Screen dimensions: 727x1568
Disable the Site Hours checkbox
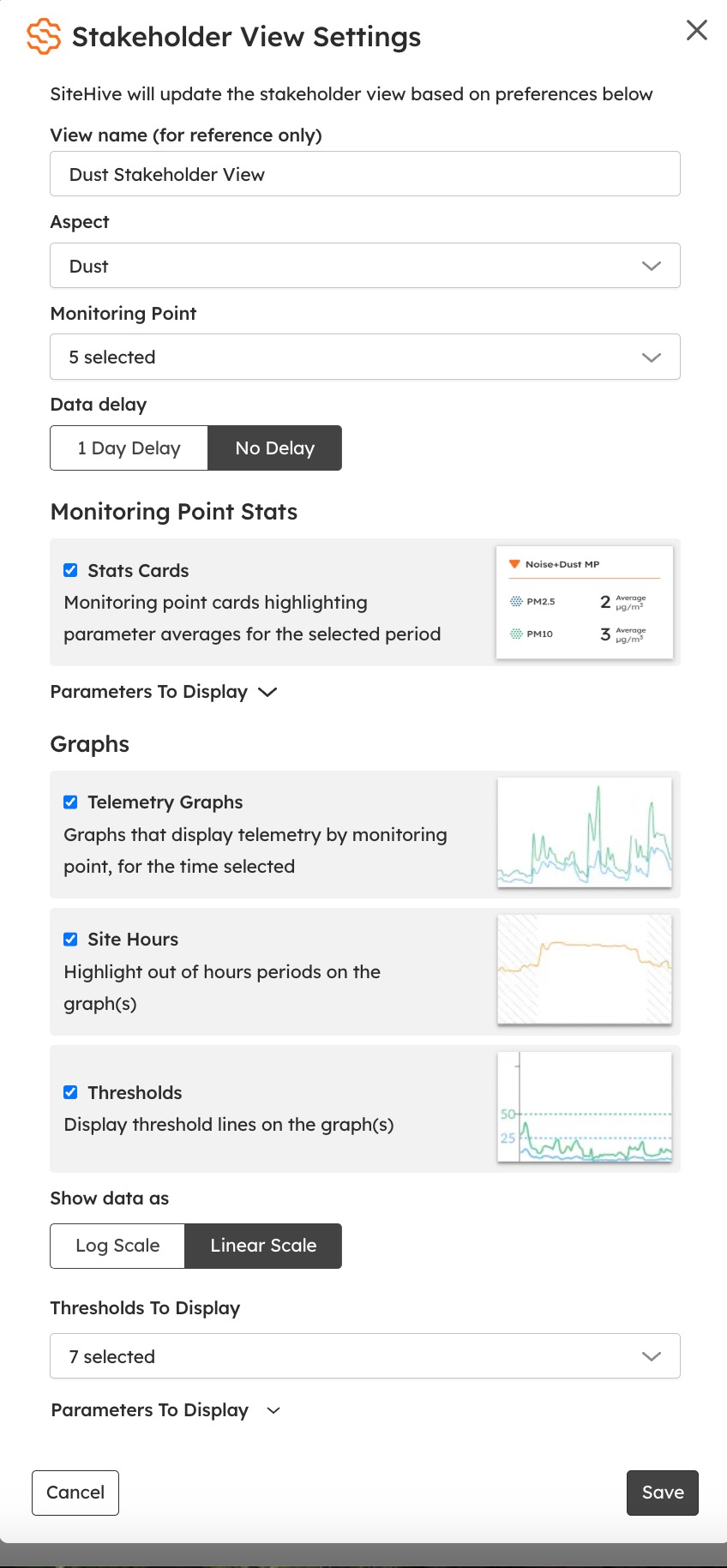click(70, 940)
